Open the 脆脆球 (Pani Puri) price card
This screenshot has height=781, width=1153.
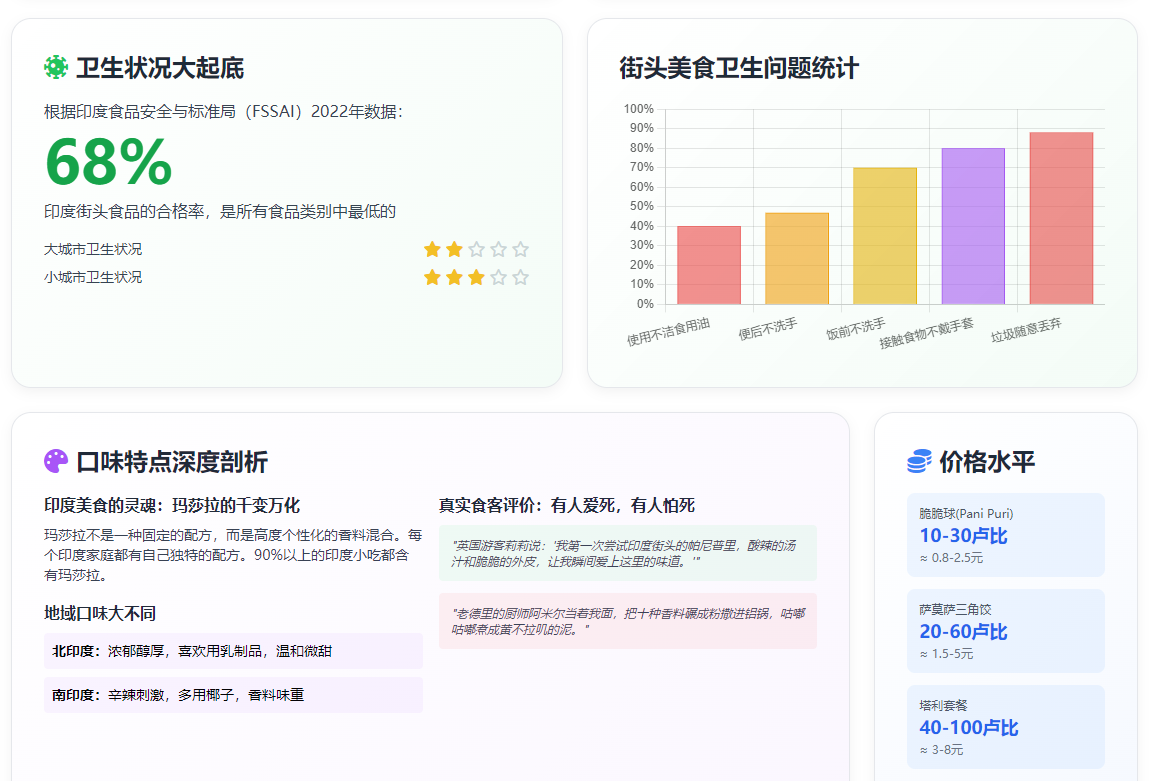[1005, 535]
